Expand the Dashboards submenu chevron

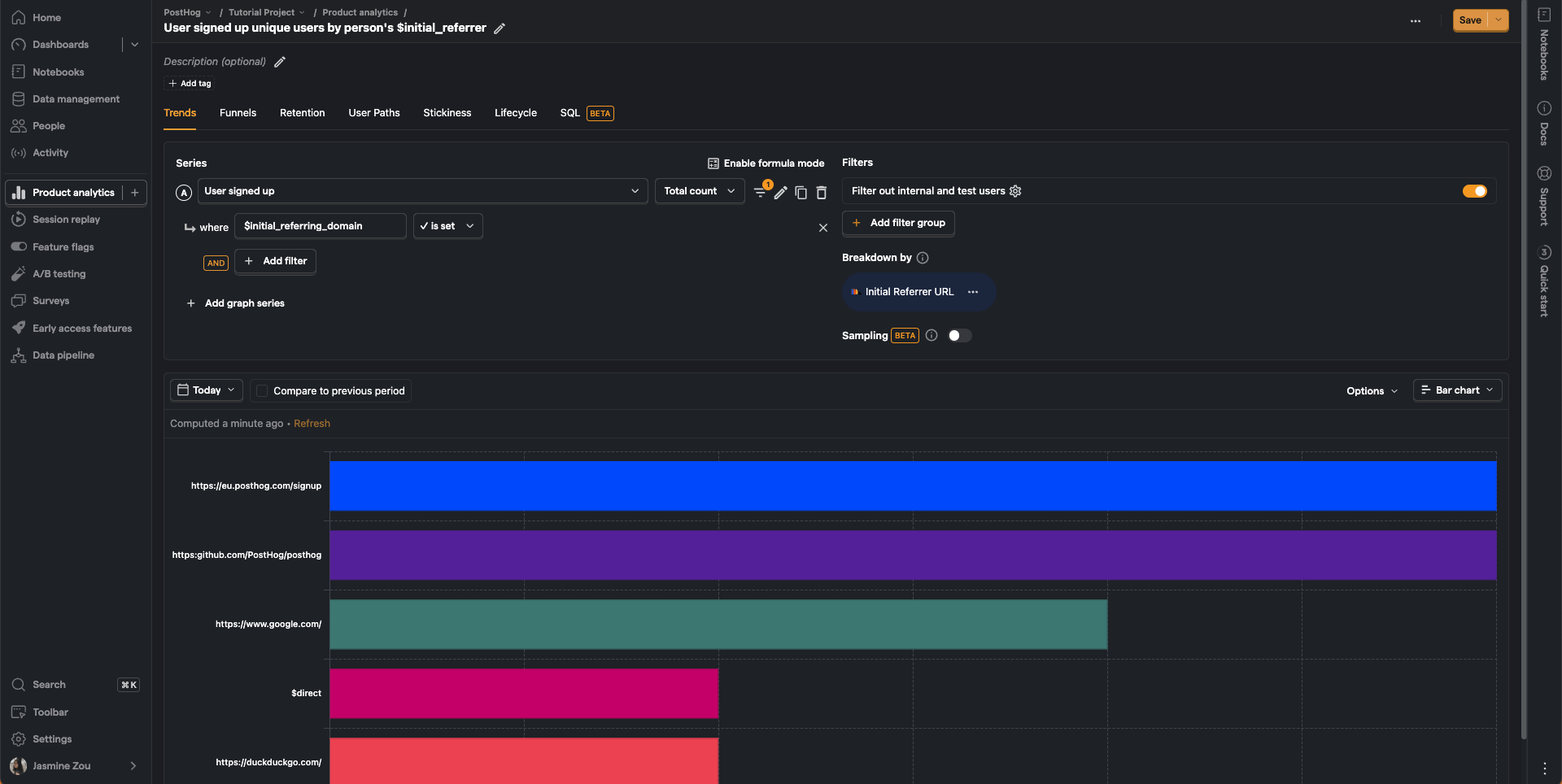135,45
